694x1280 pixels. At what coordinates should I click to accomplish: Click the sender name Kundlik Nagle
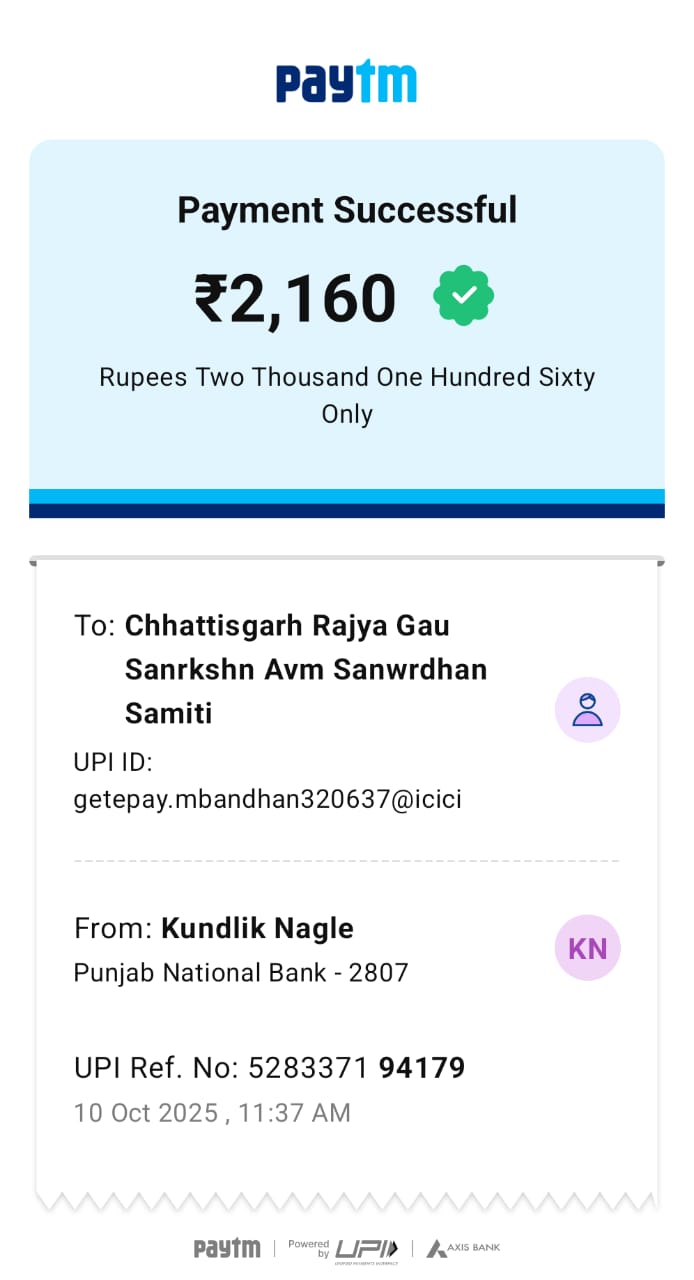(x=257, y=928)
